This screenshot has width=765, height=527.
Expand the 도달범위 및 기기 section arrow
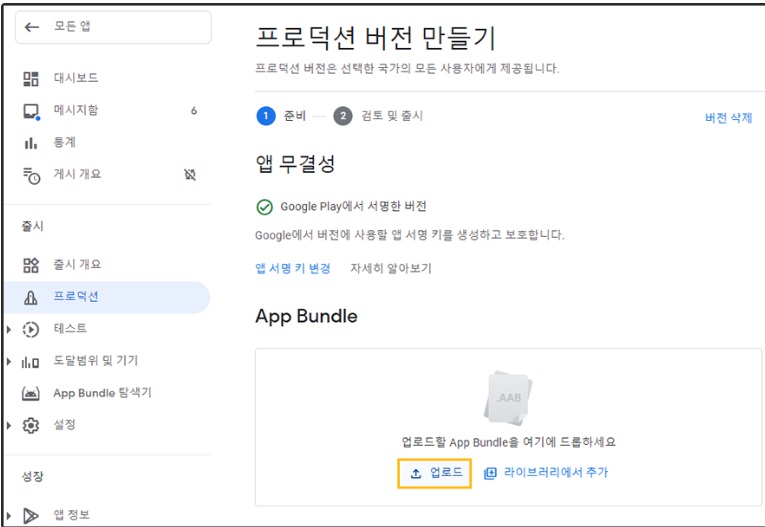[9, 362]
